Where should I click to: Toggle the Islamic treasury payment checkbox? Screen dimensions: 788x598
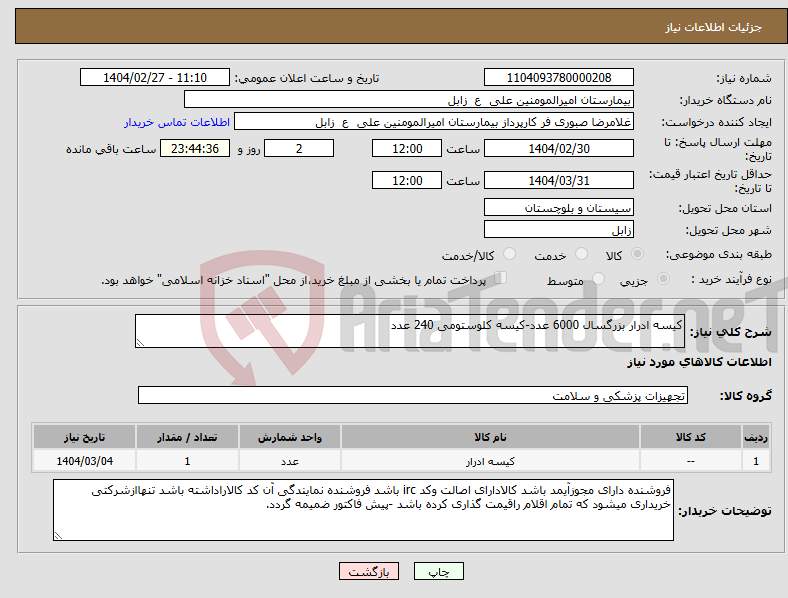[501, 278]
